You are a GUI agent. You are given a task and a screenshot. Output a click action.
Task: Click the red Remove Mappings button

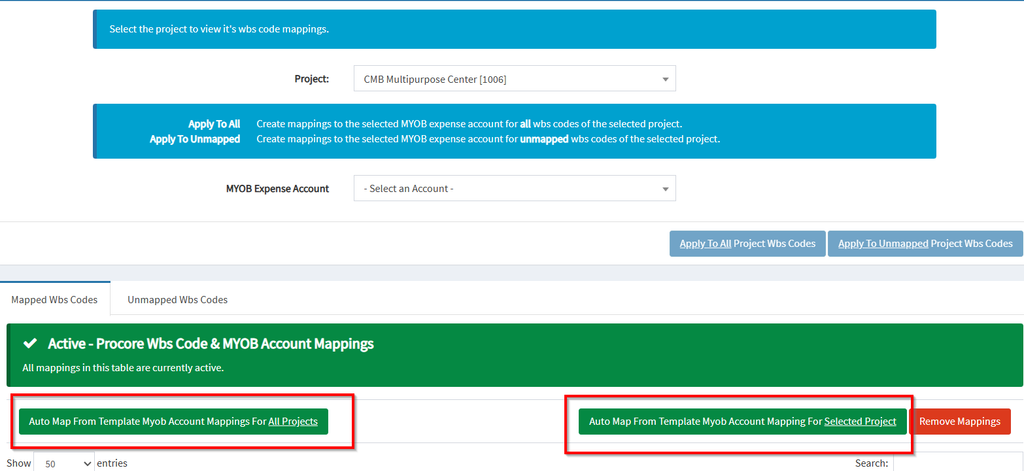(x=959, y=421)
